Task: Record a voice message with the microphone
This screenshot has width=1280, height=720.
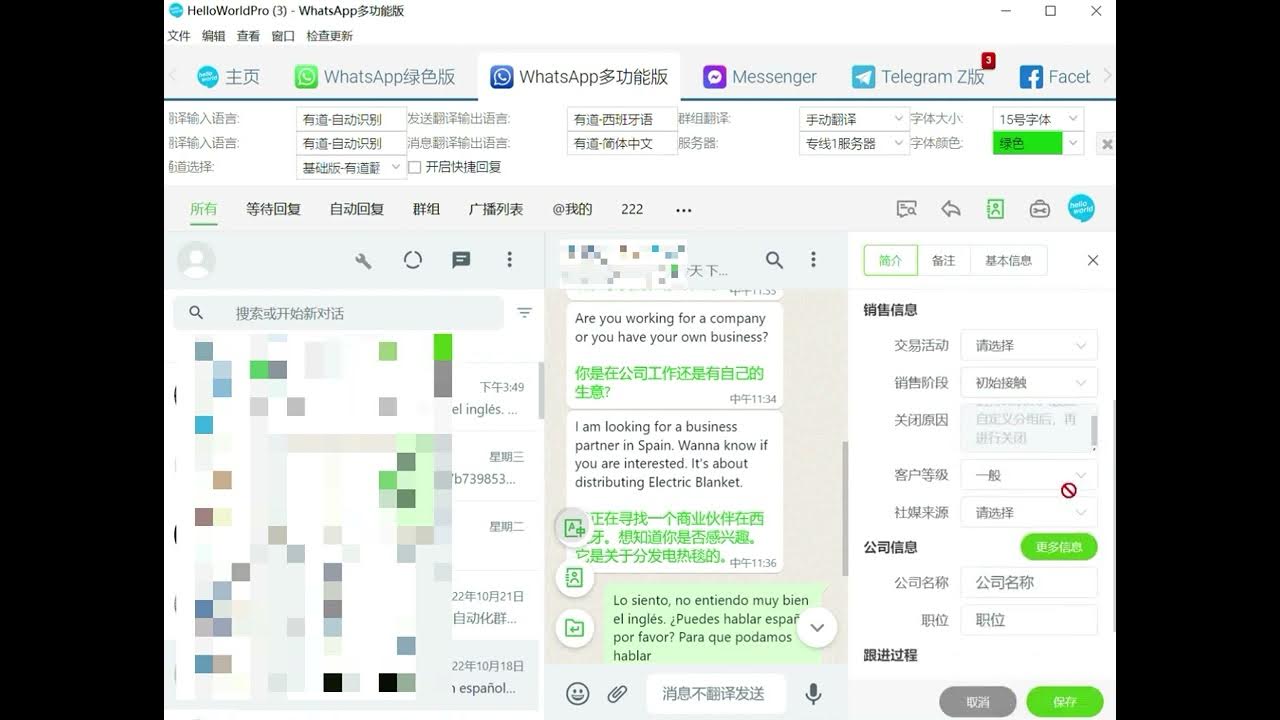Action: tap(813, 693)
